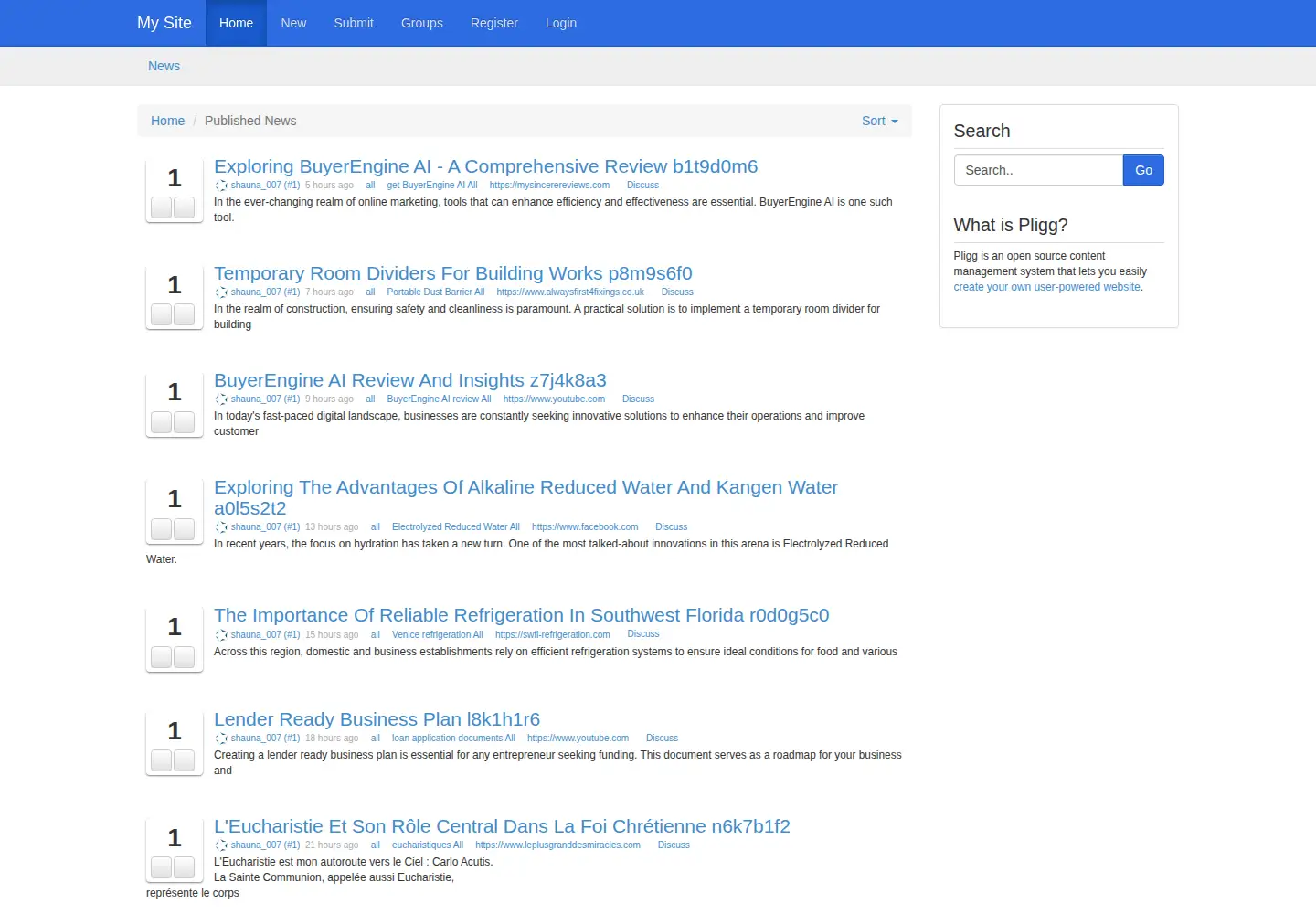Open the New menu item
This screenshot has height=914, width=1316.
click(x=293, y=23)
